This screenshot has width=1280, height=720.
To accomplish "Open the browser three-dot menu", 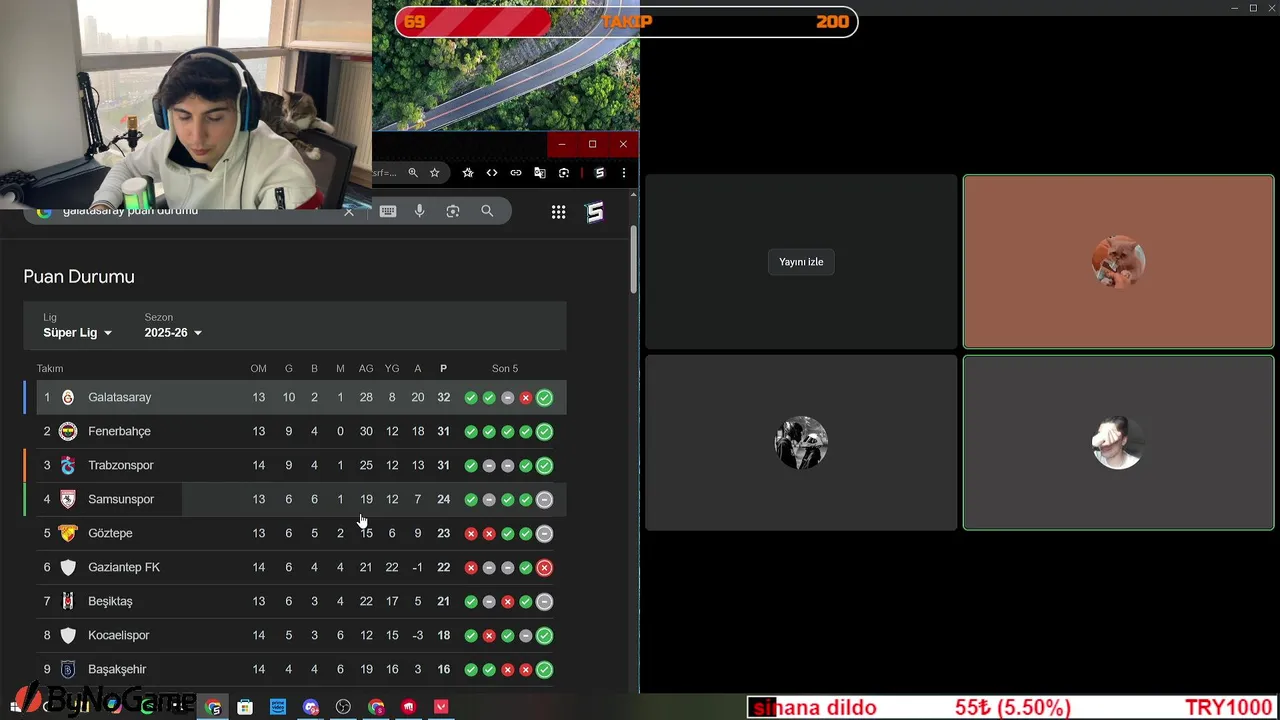I will (624, 173).
